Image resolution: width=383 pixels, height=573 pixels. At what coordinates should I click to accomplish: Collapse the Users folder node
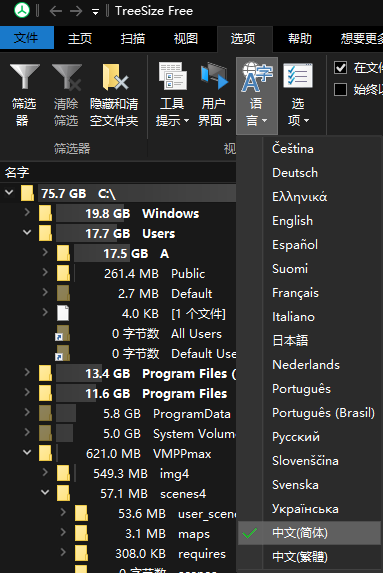pos(27,232)
